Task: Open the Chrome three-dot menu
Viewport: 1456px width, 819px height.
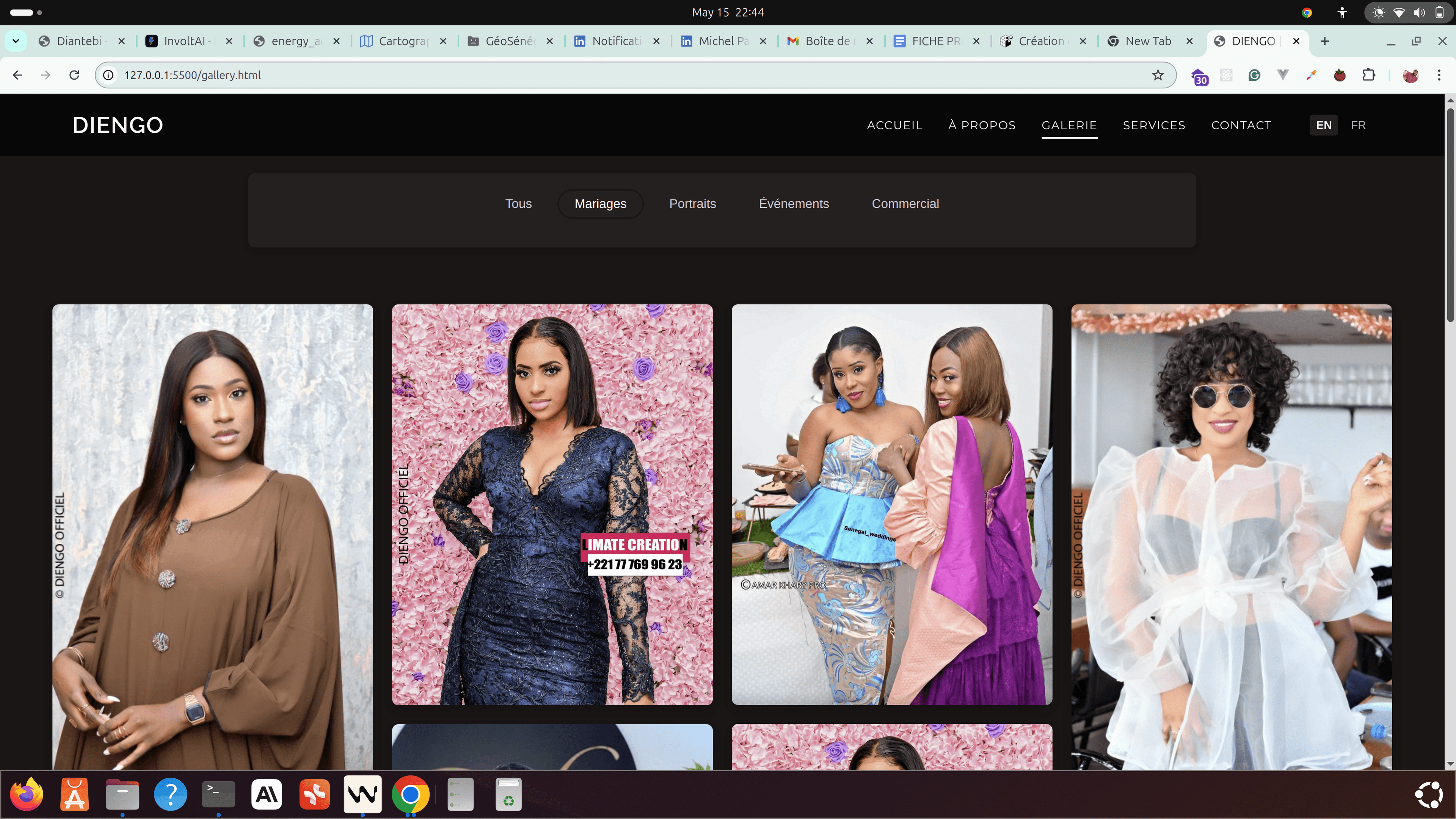Action: [x=1439, y=75]
